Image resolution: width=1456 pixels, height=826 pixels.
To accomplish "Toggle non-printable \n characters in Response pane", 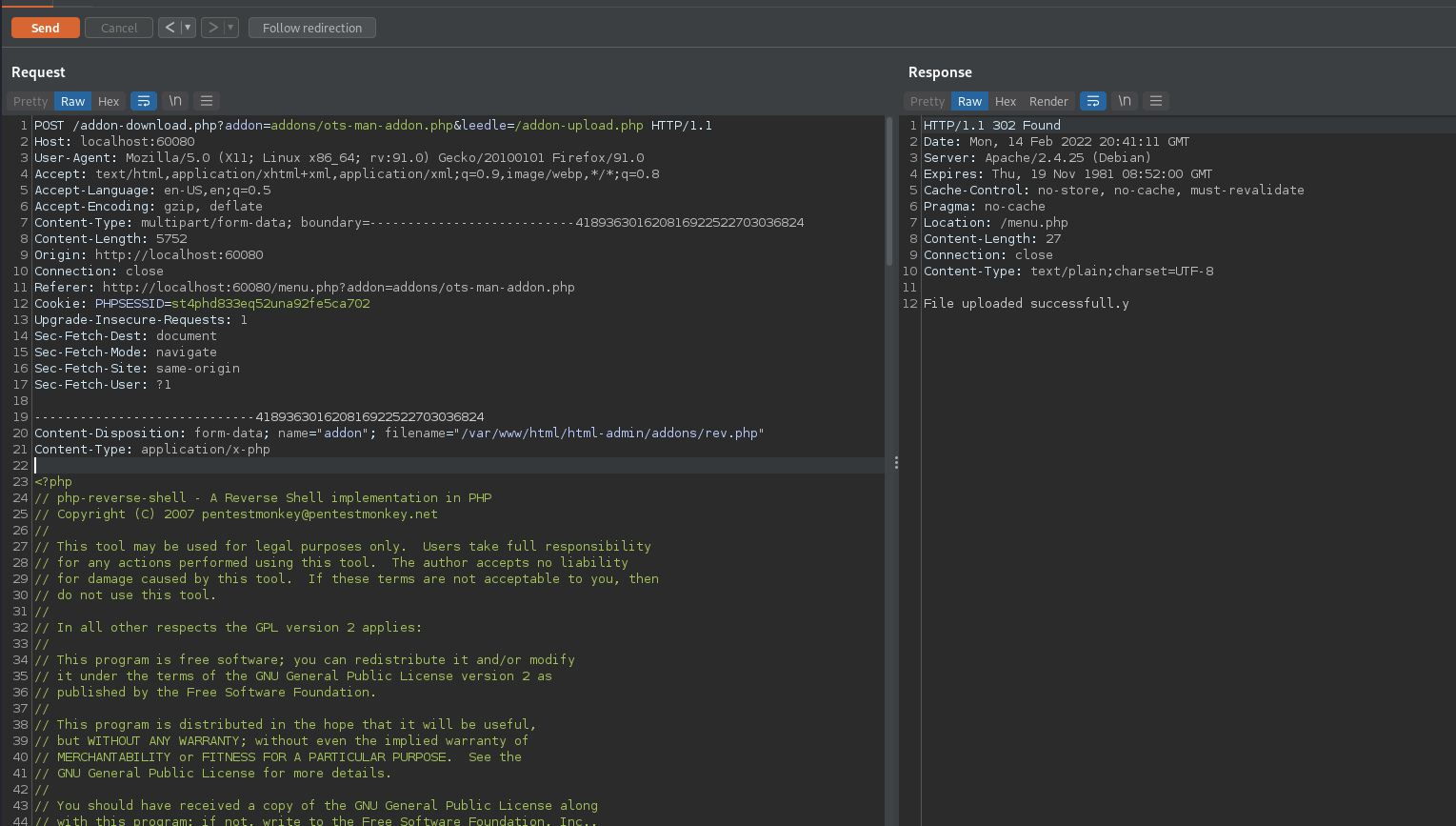I will pos(1125,101).
